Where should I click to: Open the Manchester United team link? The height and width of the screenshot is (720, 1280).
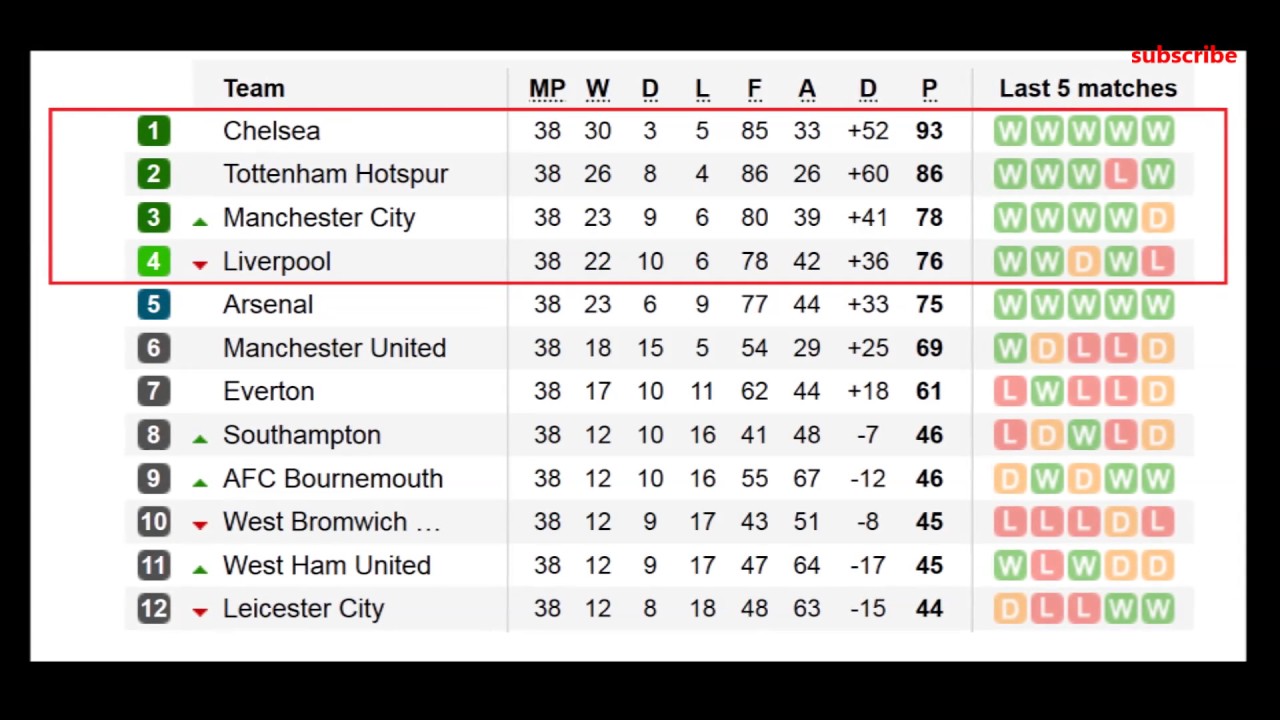tap(334, 348)
